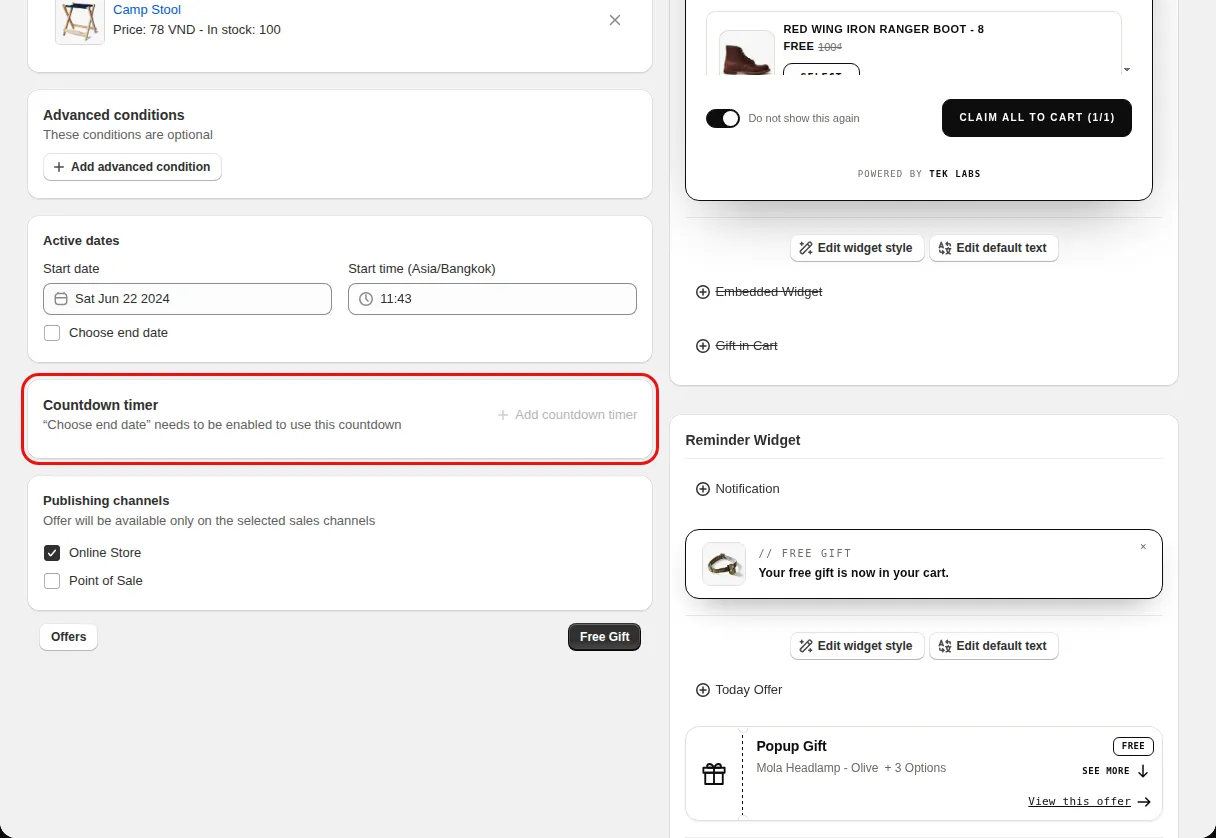Image resolution: width=1216 pixels, height=838 pixels.
Task: Open the Start time field
Action: pyautogui.click(x=492, y=299)
